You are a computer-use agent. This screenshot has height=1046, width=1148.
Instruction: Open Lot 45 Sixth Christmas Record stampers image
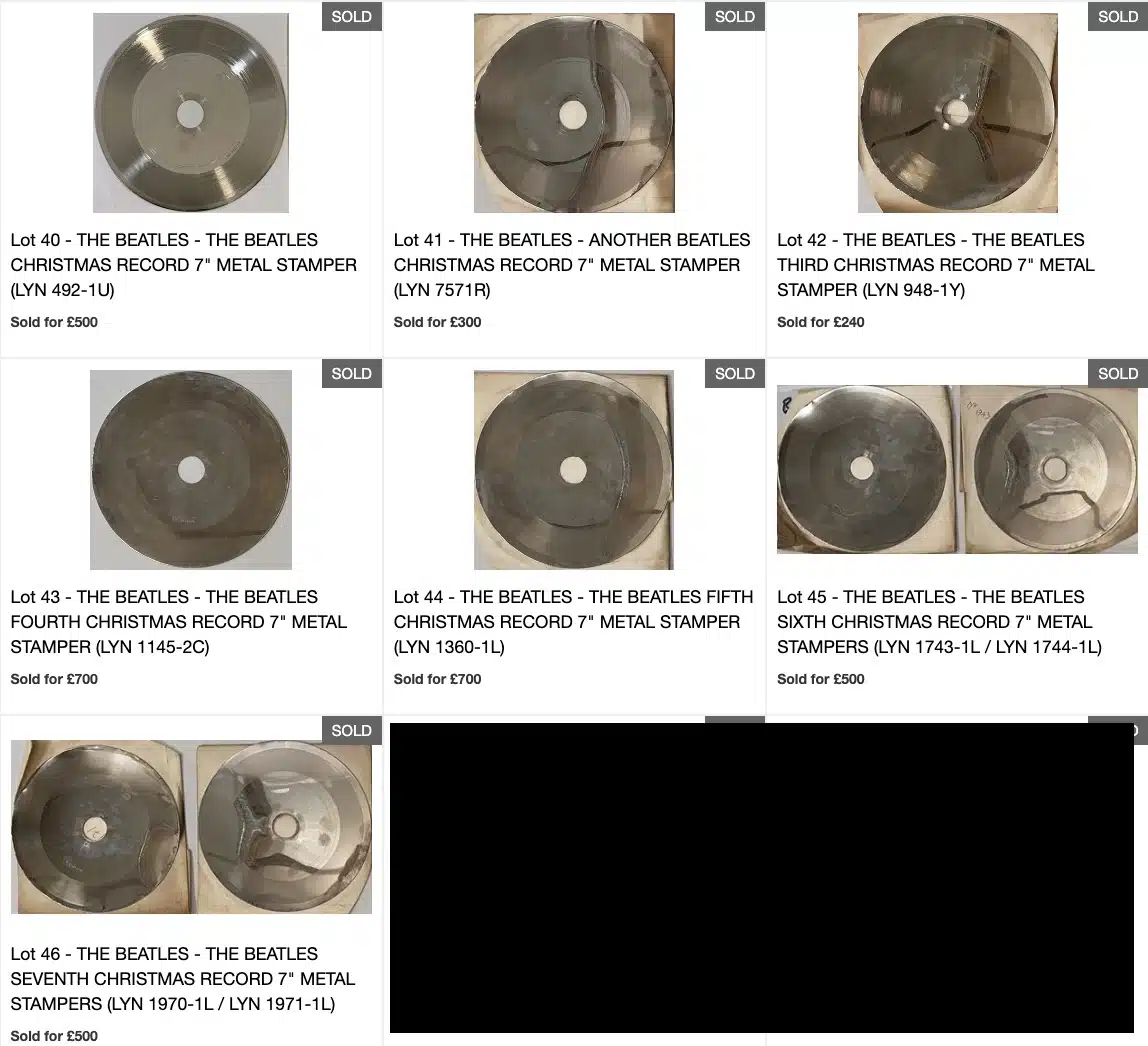(957, 469)
